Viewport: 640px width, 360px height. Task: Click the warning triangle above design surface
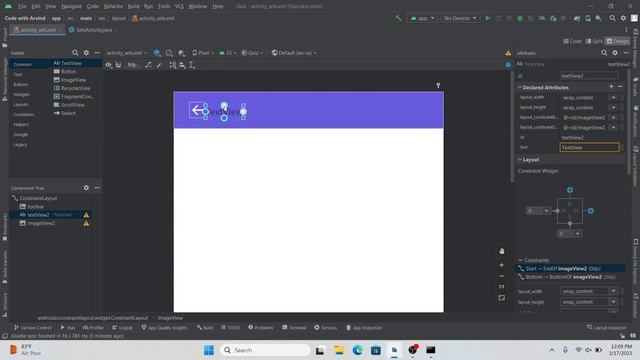[508, 53]
